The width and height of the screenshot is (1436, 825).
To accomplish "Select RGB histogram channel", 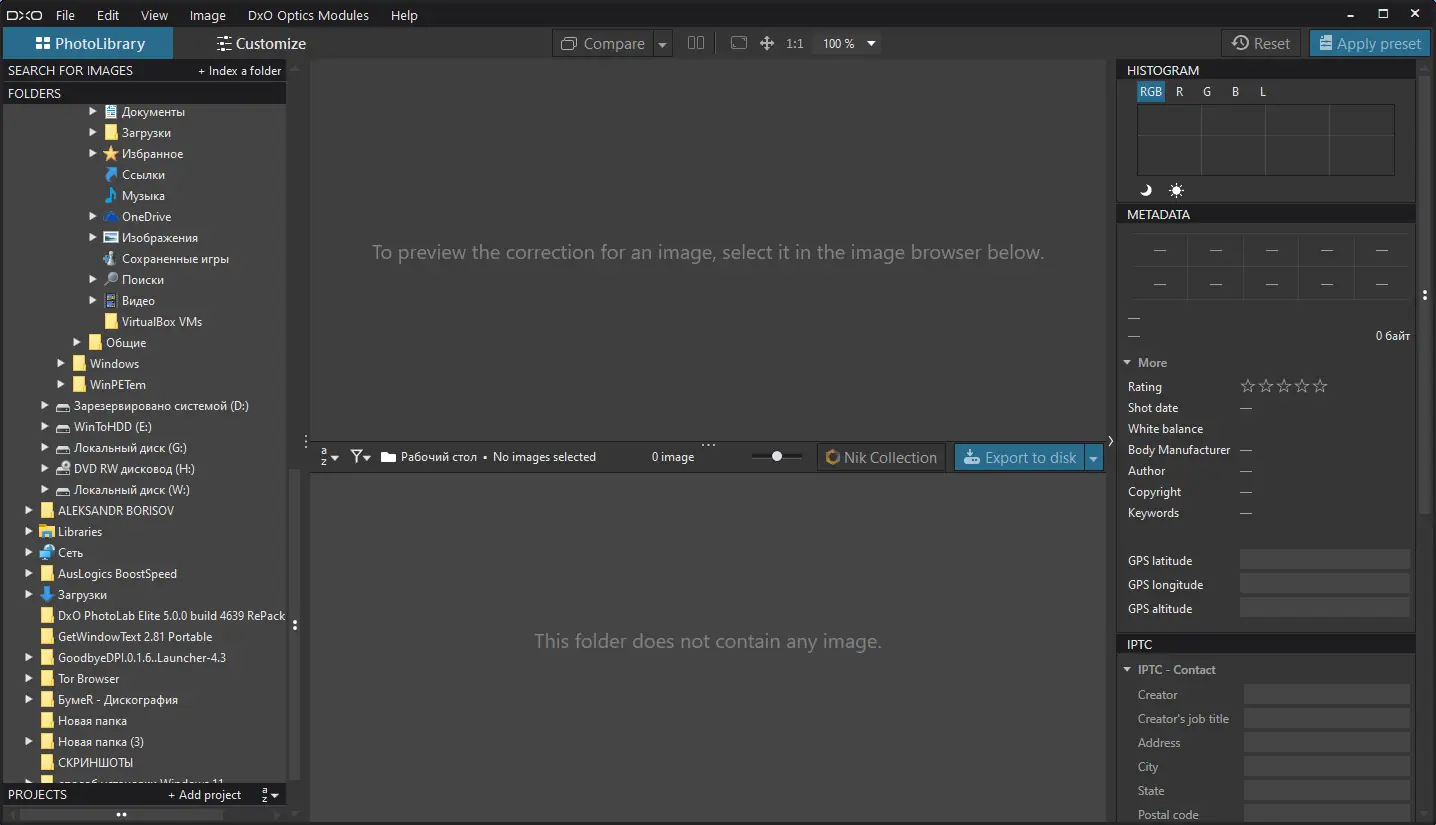I will pos(1151,92).
